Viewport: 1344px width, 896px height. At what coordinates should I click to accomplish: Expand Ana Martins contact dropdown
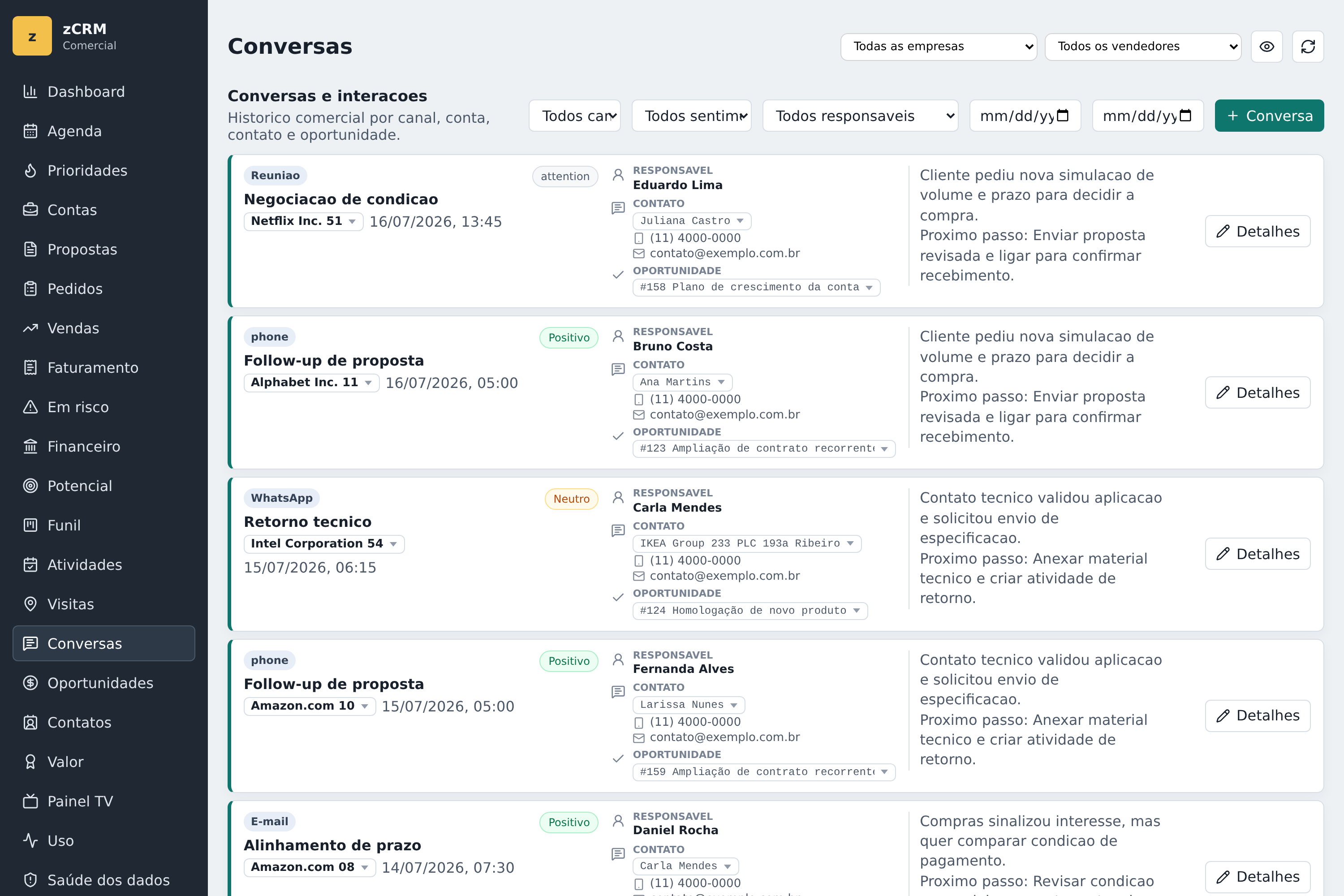coord(683,382)
